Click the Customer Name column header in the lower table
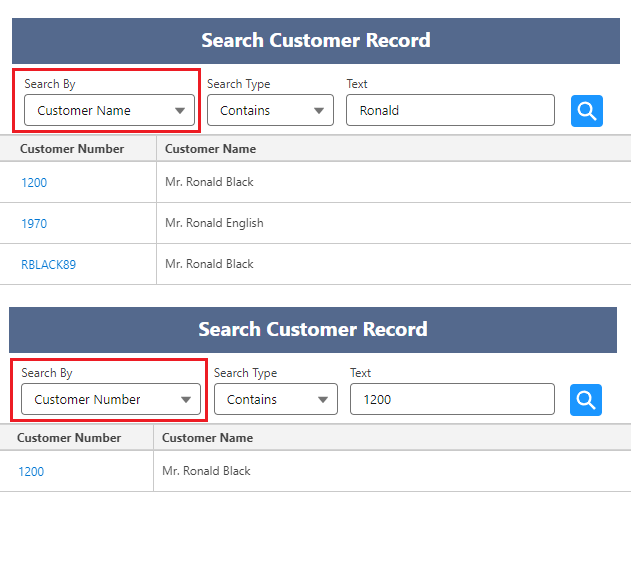 pyautogui.click(x=207, y=438)
